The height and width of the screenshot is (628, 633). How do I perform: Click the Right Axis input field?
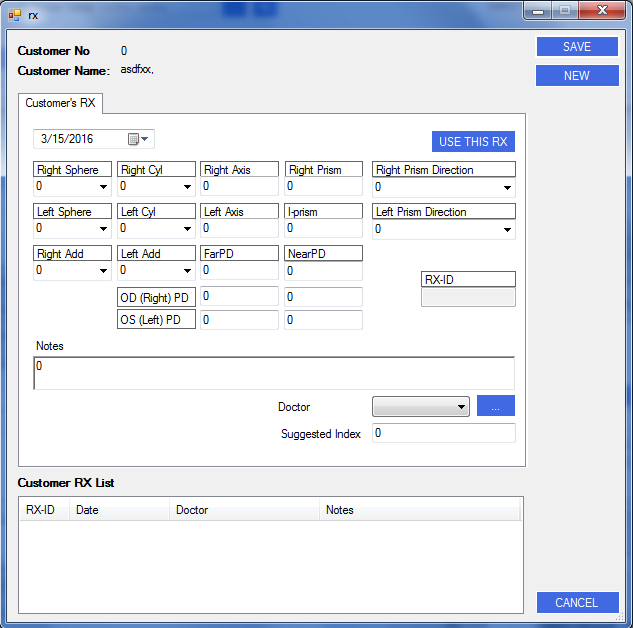click(x=240, y=186)
